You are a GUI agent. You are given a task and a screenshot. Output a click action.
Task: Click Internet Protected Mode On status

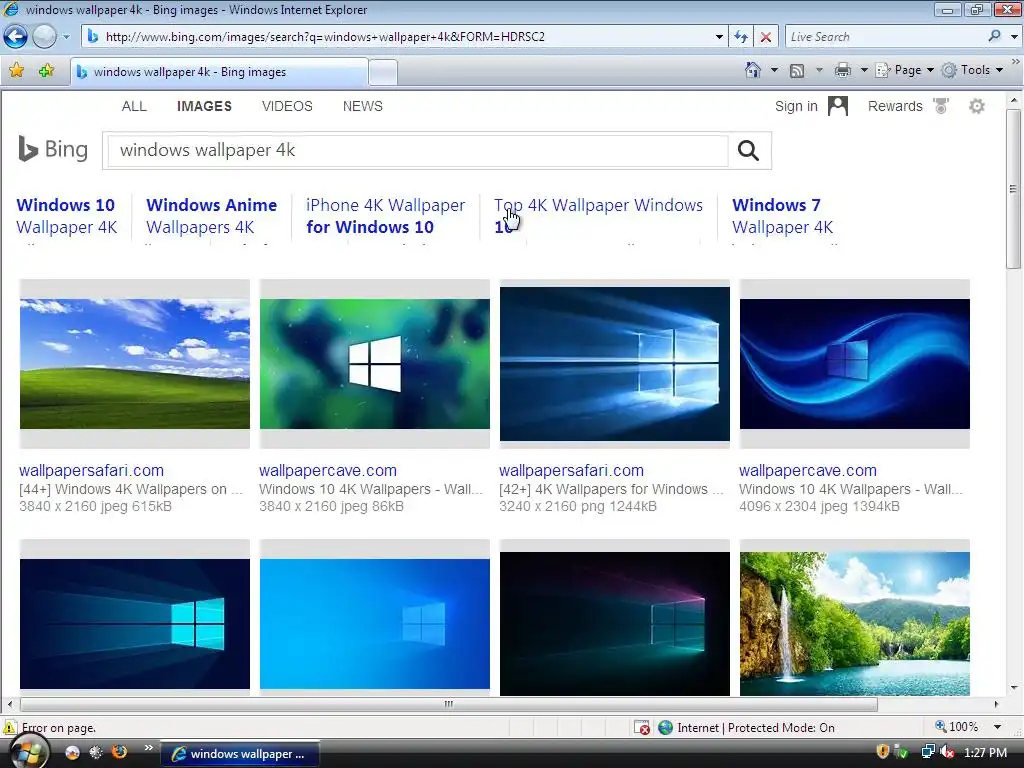pos(746,728)
